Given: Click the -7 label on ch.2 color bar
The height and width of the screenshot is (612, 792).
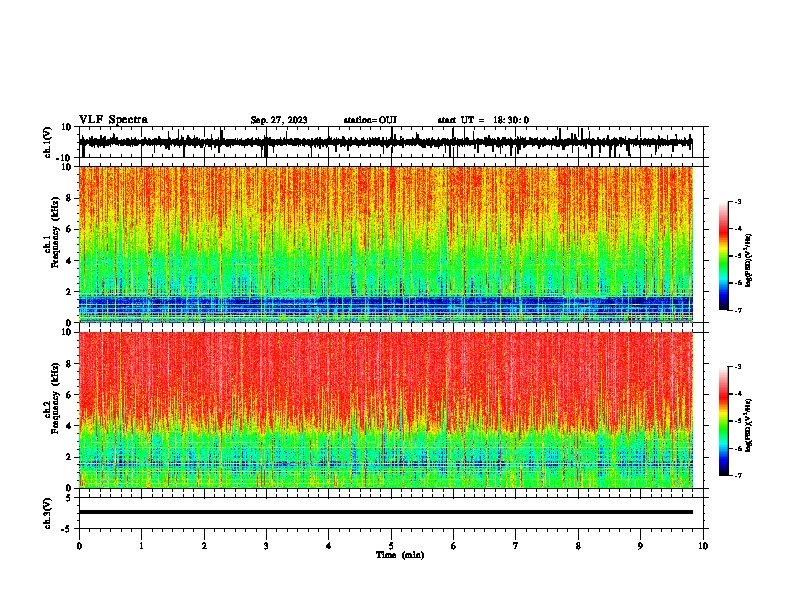Looking at the screenshot, I should 737,476.
